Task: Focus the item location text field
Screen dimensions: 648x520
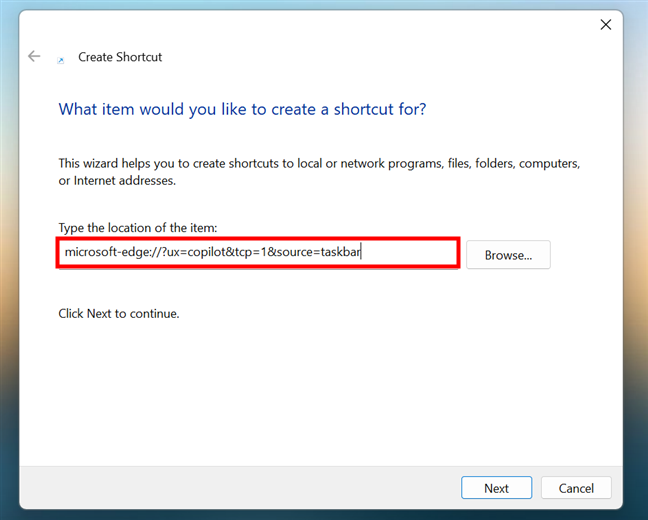Action: [x=258, y=252]
